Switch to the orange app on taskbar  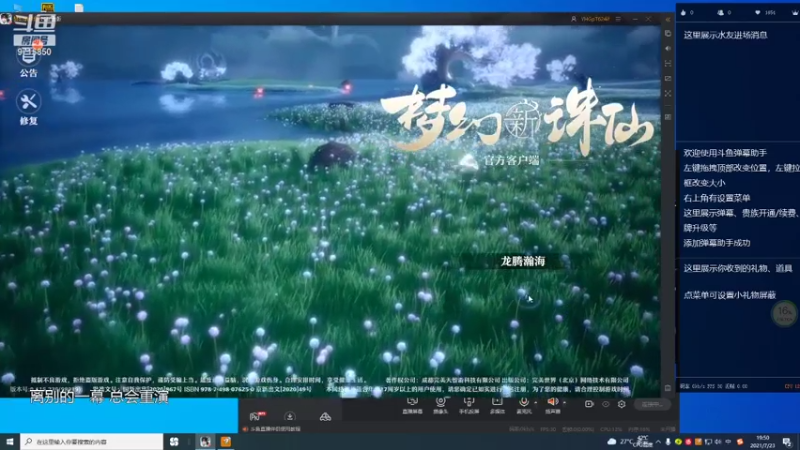click(x=226, y=441)
